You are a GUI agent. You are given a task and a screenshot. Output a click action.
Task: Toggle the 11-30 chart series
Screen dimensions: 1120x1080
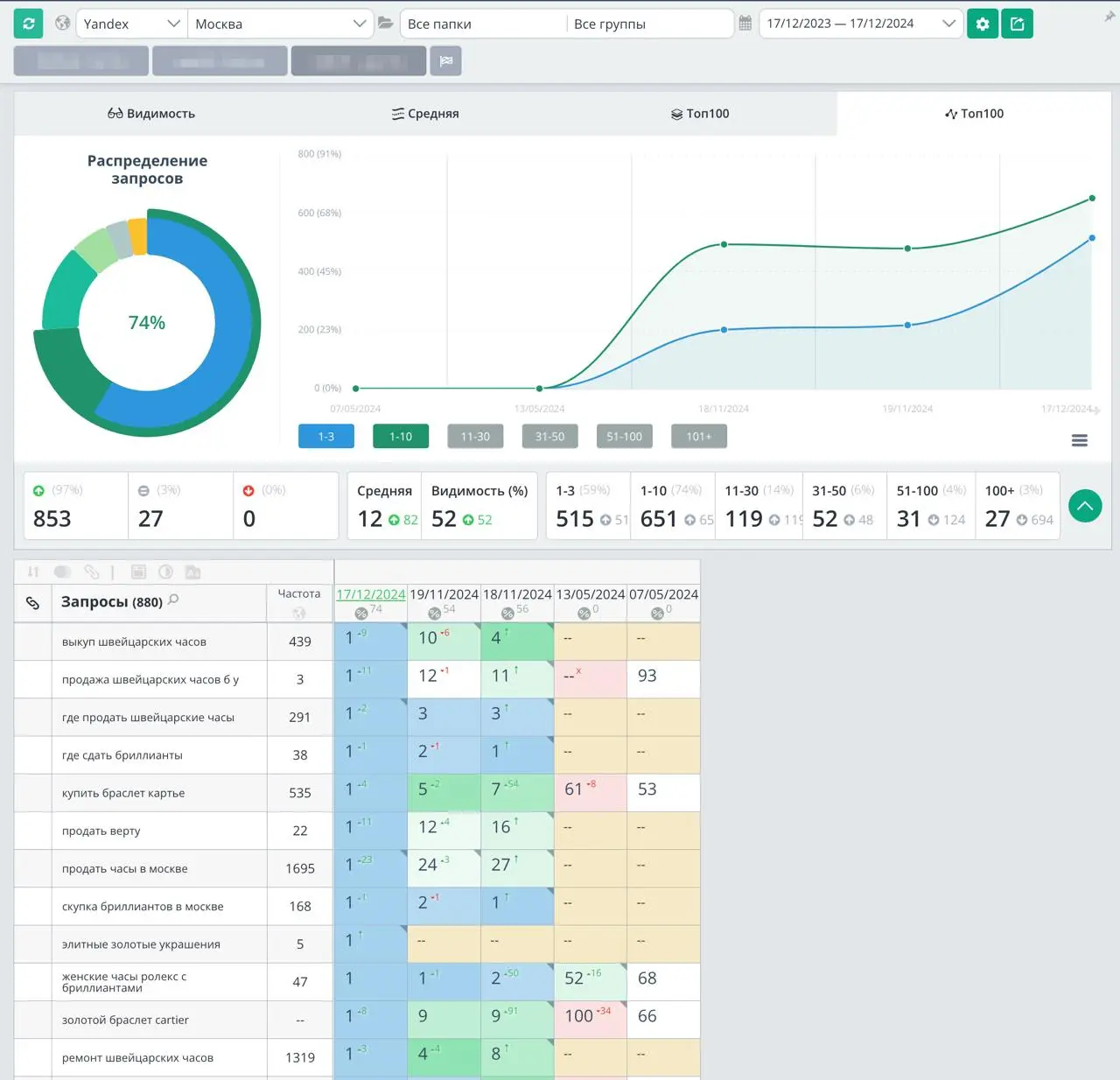[x=475, y=436]
